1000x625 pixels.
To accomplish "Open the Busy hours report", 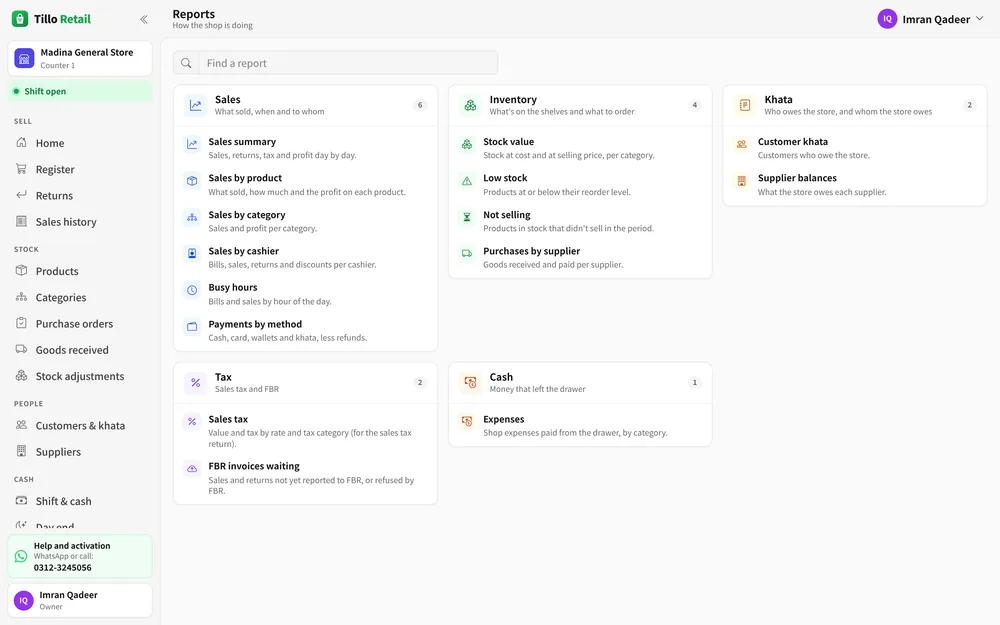I will [x=305, y=294].
